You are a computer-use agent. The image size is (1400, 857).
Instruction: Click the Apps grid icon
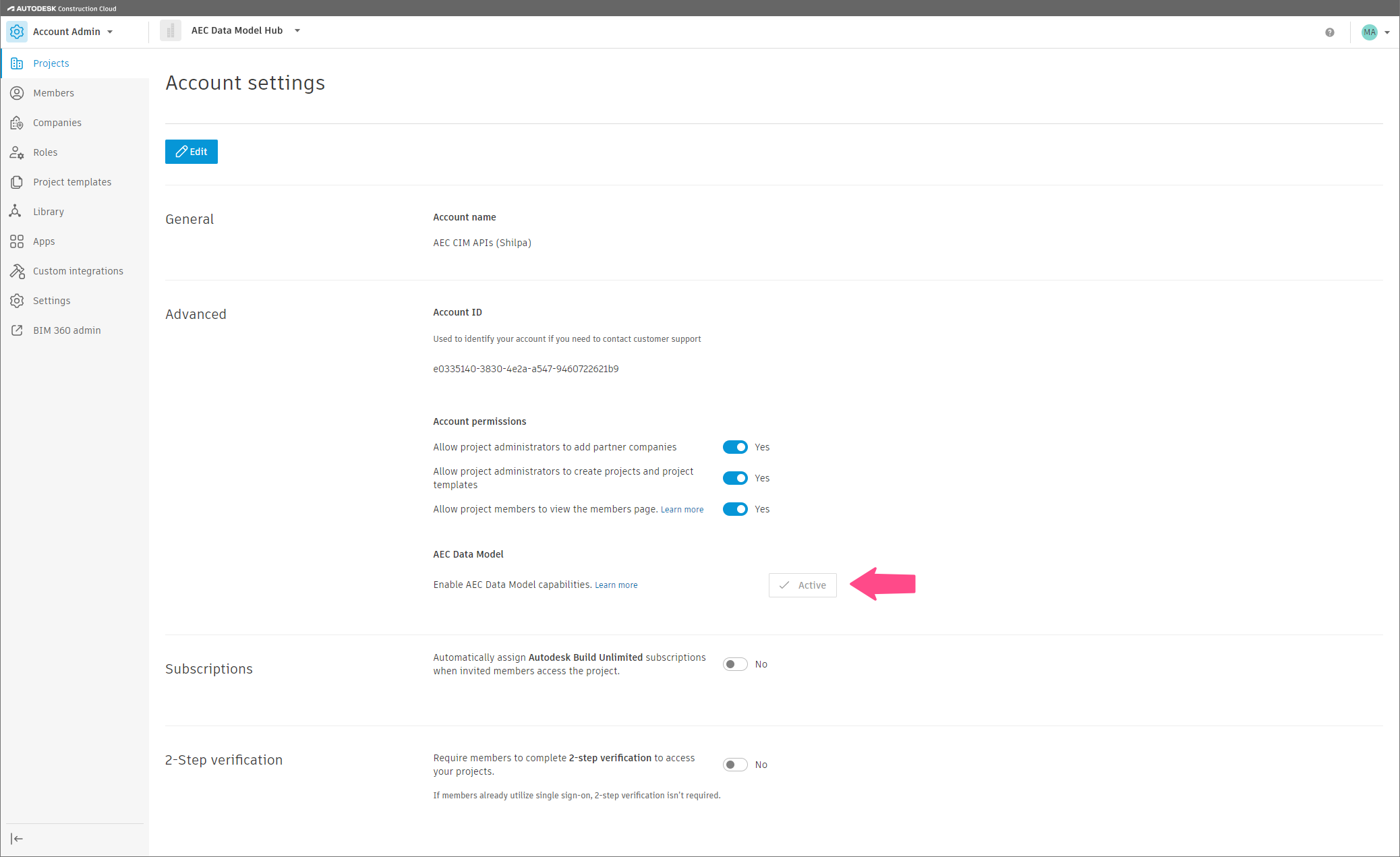17,241
